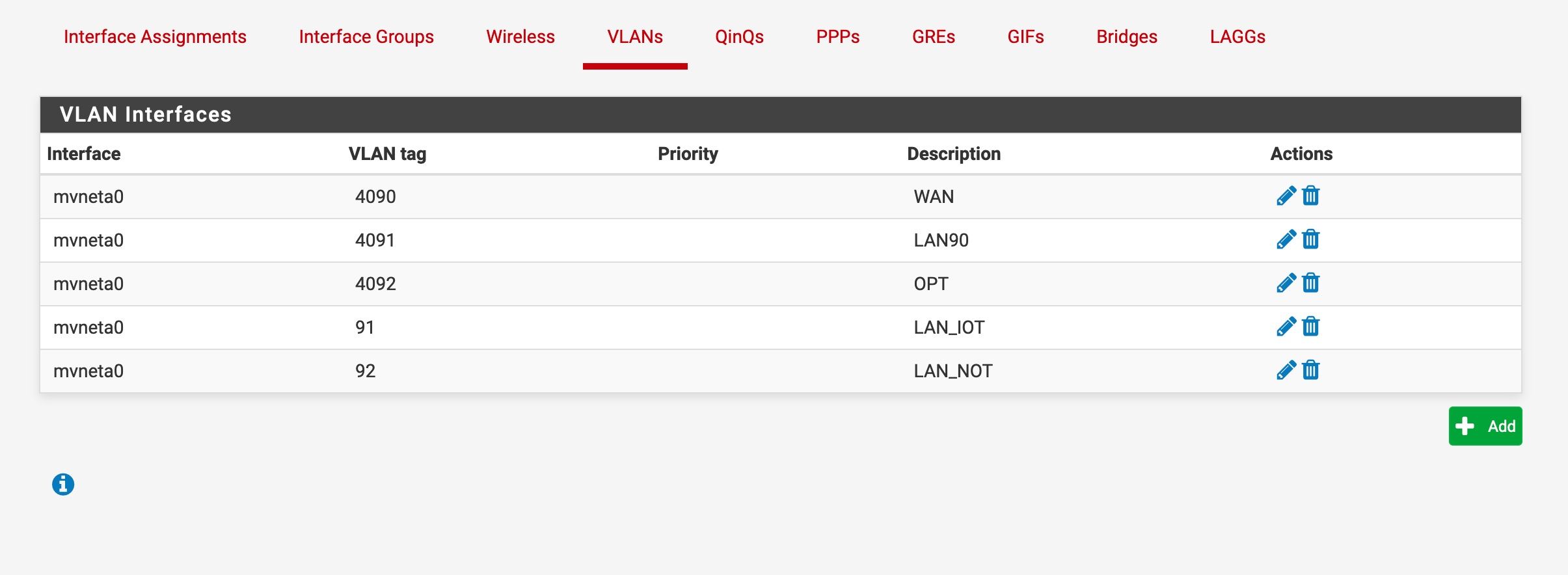Go to the Wireless tab
This screenshot has width=1568, height=575.
(520, 36)
